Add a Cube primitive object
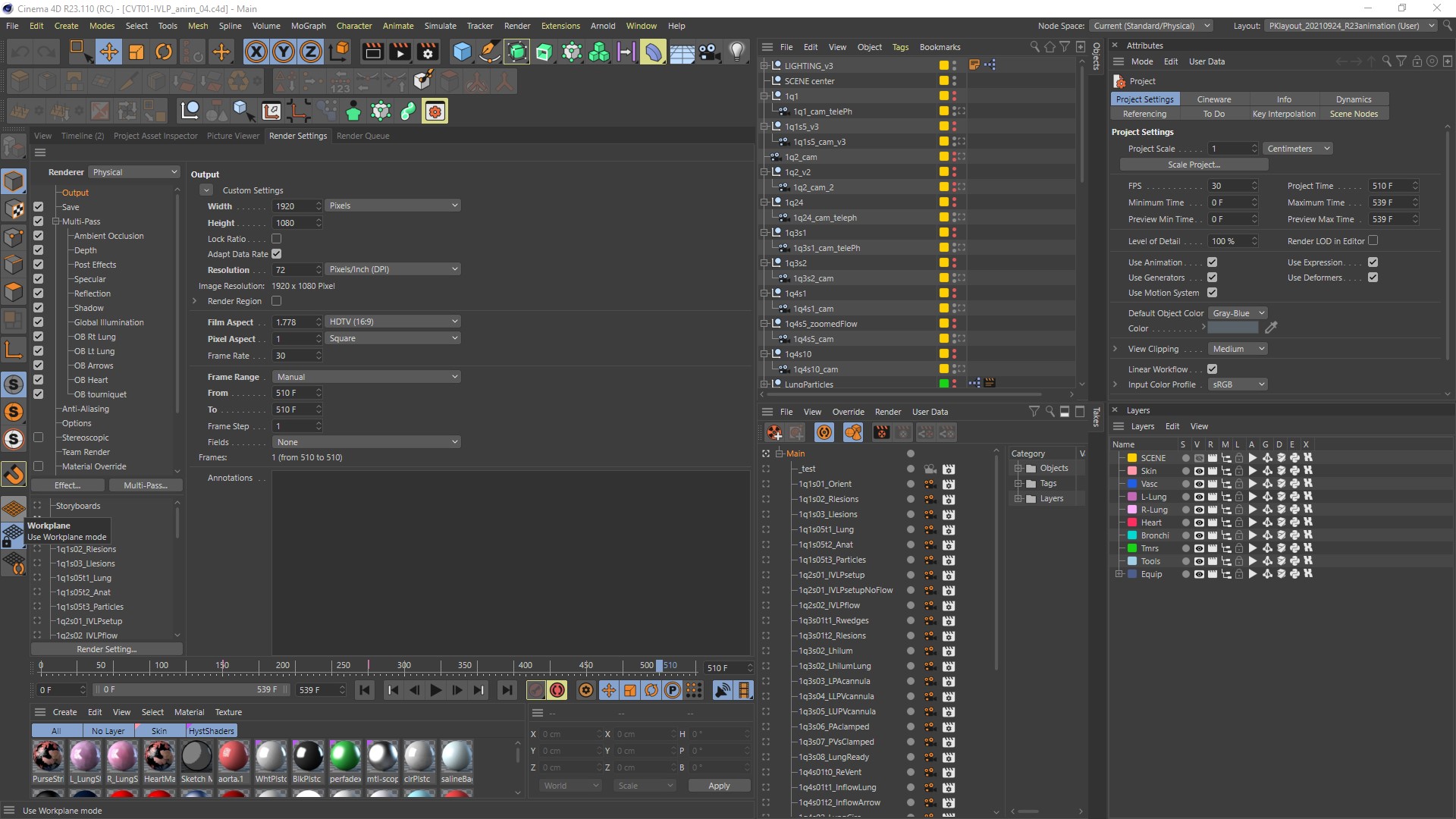This screenshot has height=819, width=1456. (462, 52)
